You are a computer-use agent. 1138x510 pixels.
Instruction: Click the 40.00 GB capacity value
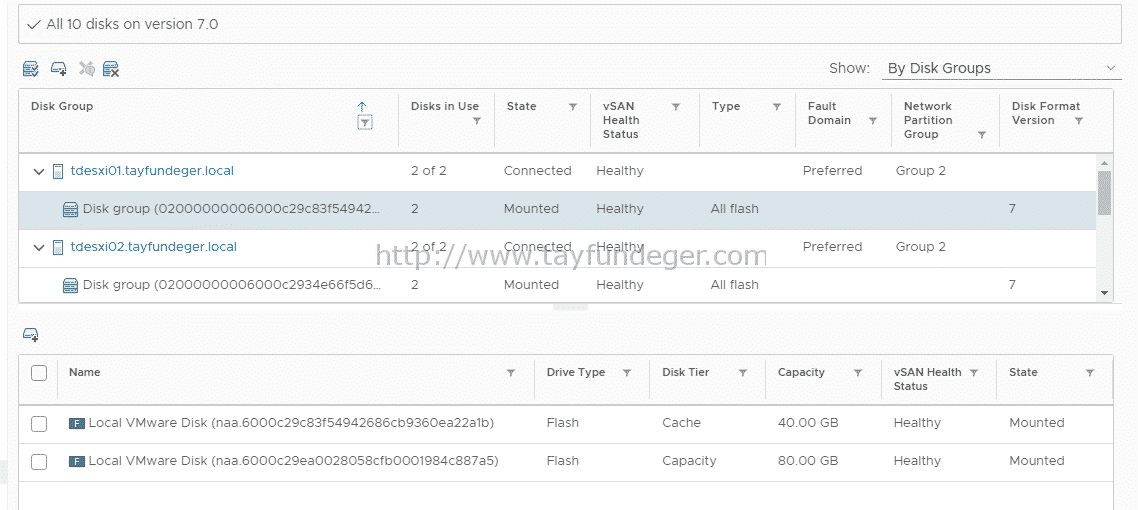click(808, 423)
